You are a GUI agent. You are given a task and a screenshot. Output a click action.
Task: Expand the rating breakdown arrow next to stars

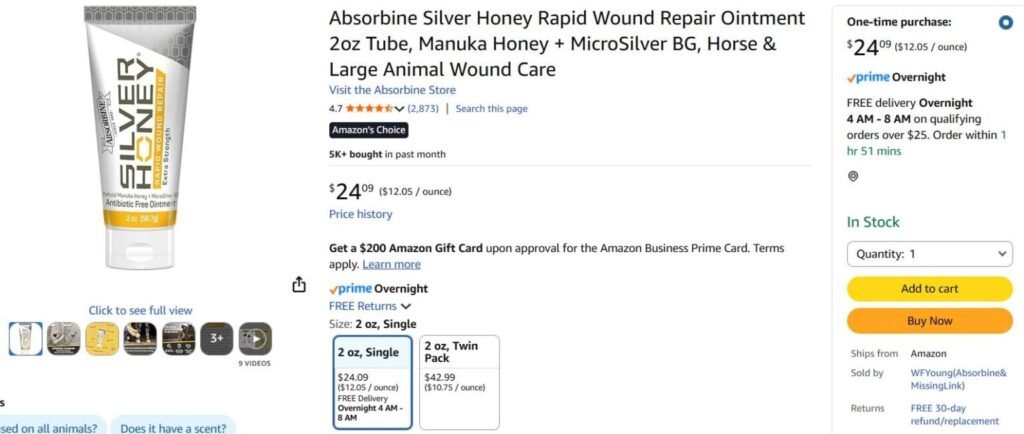coord(400,109)
